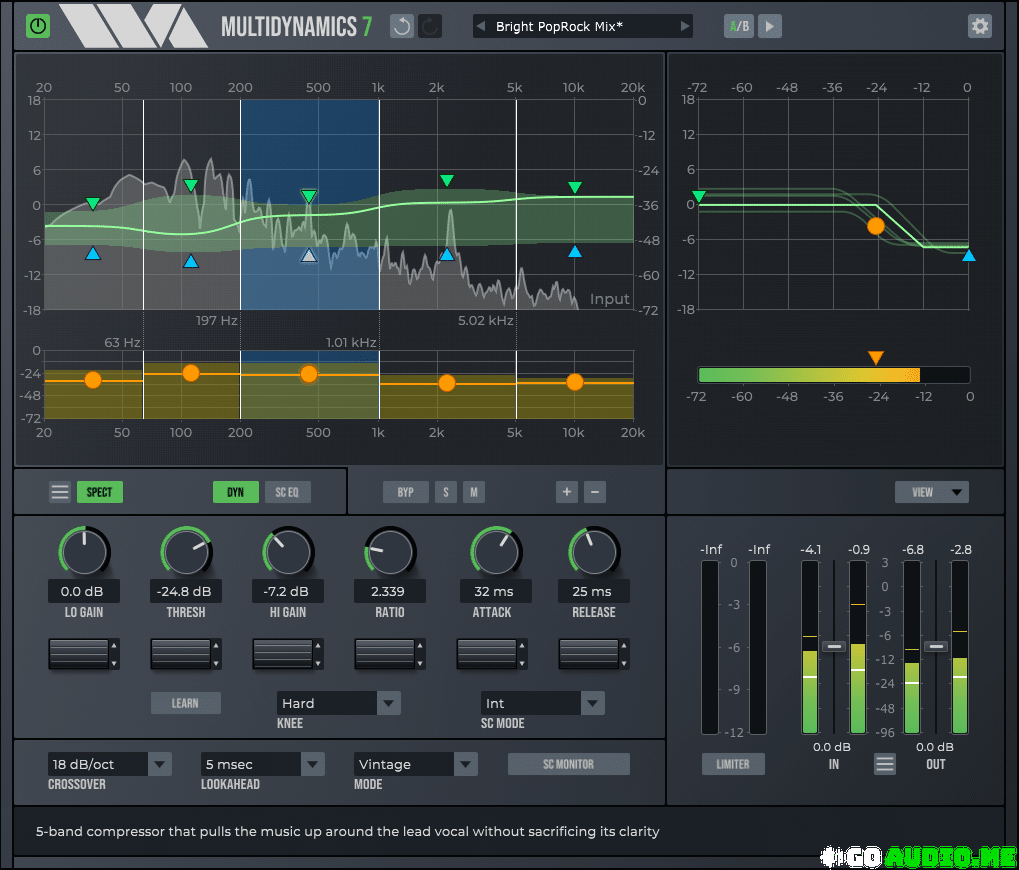Click the orange threshold marker above level meter
1019x870 pixels.
[x=875, y=358]
